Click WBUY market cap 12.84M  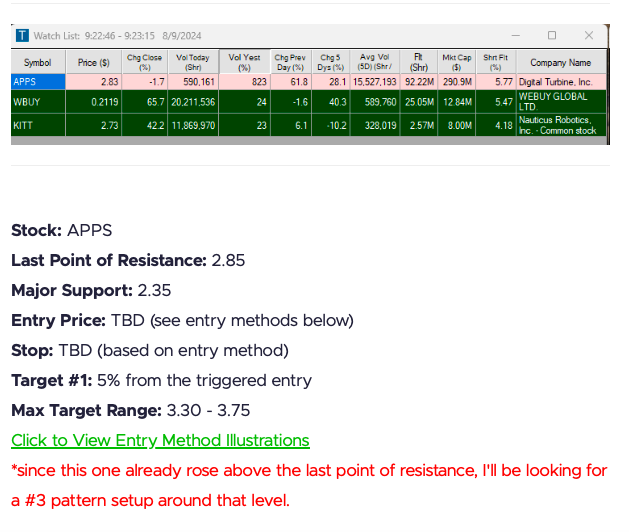(x=457, y=102)
